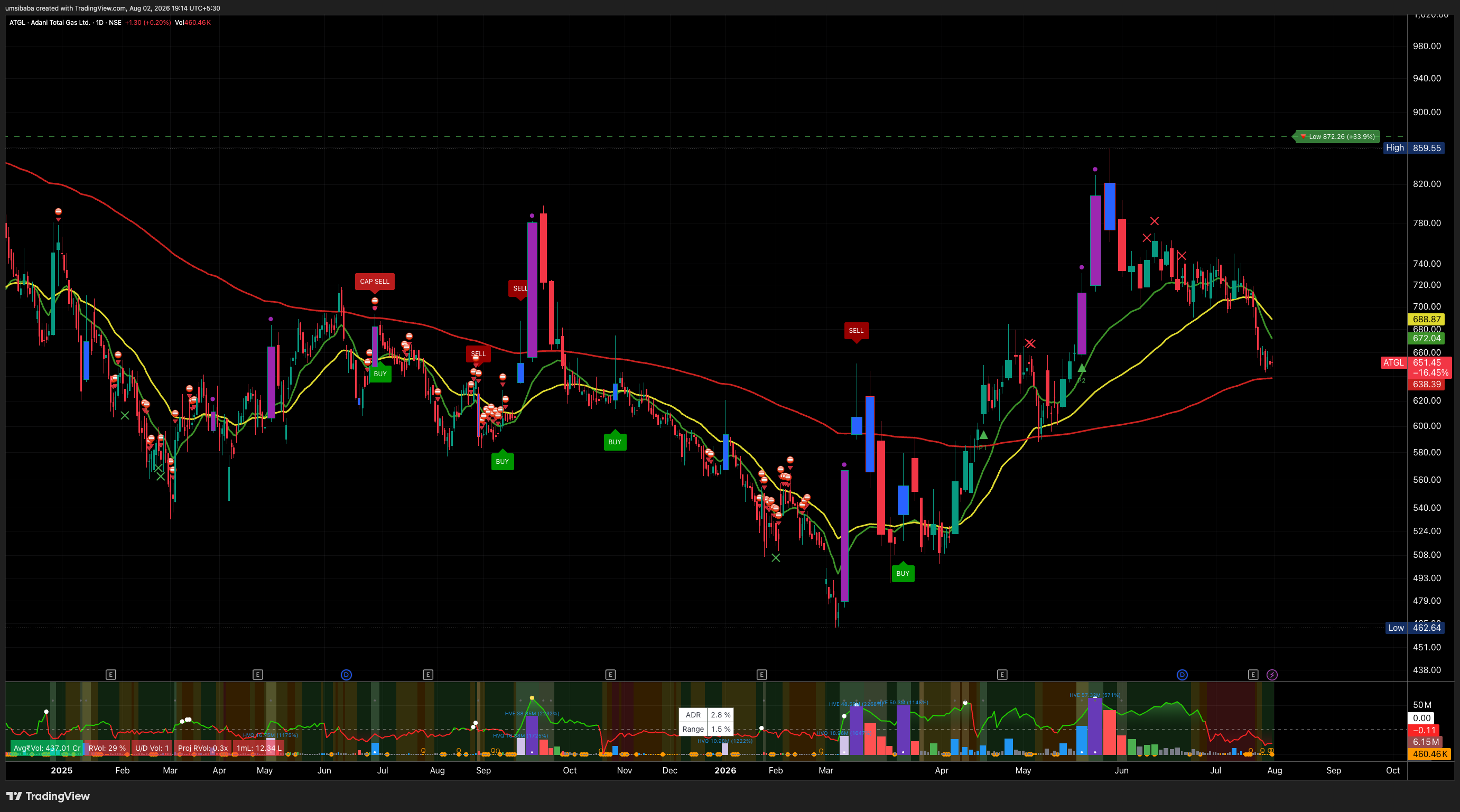
Task: Click the green Low 872.26 (+33.9%) label
Action: (1337, 136)
